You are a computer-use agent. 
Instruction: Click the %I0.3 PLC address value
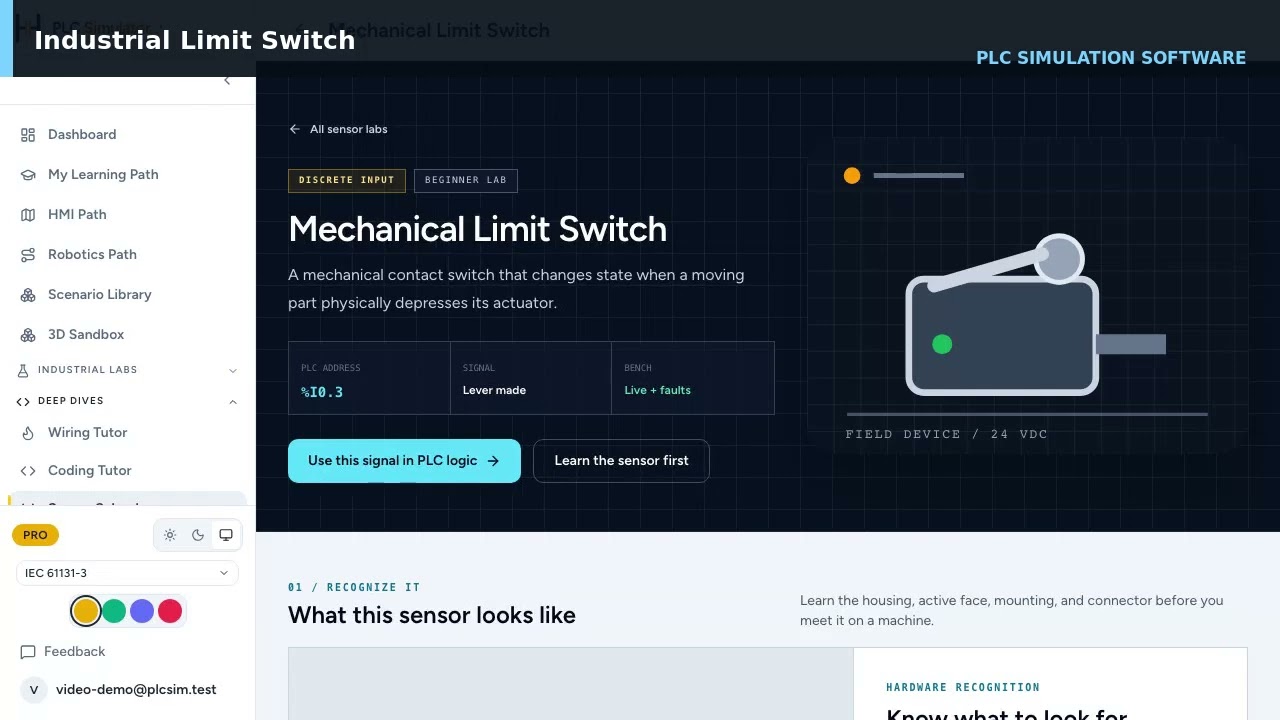[x=322, y=392]
